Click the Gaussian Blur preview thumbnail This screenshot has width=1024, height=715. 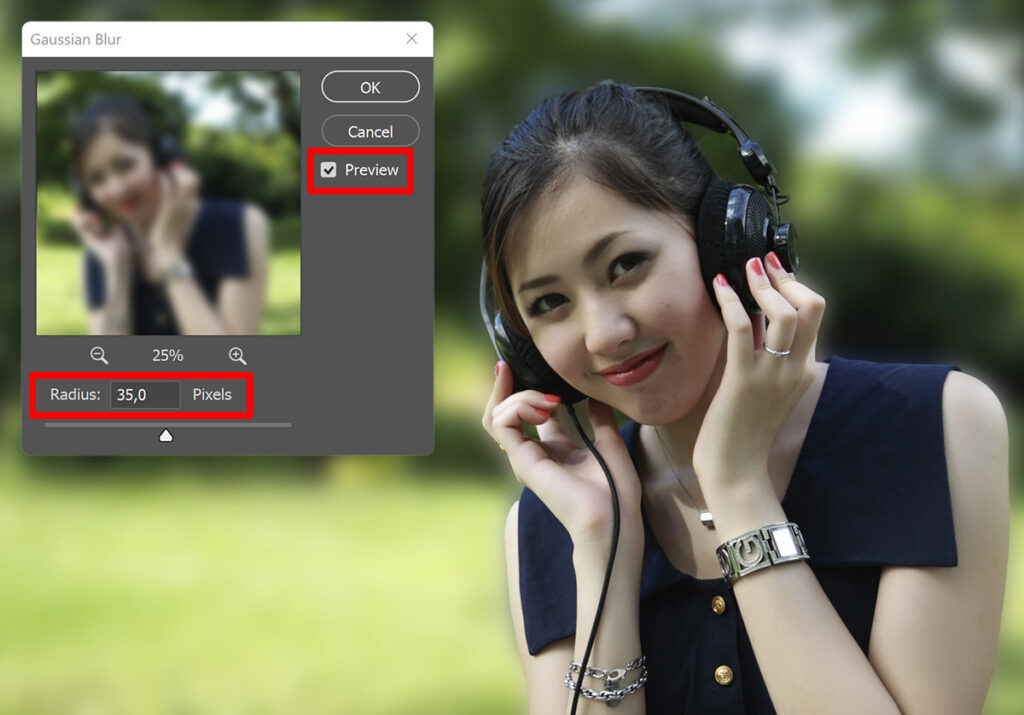168,203
